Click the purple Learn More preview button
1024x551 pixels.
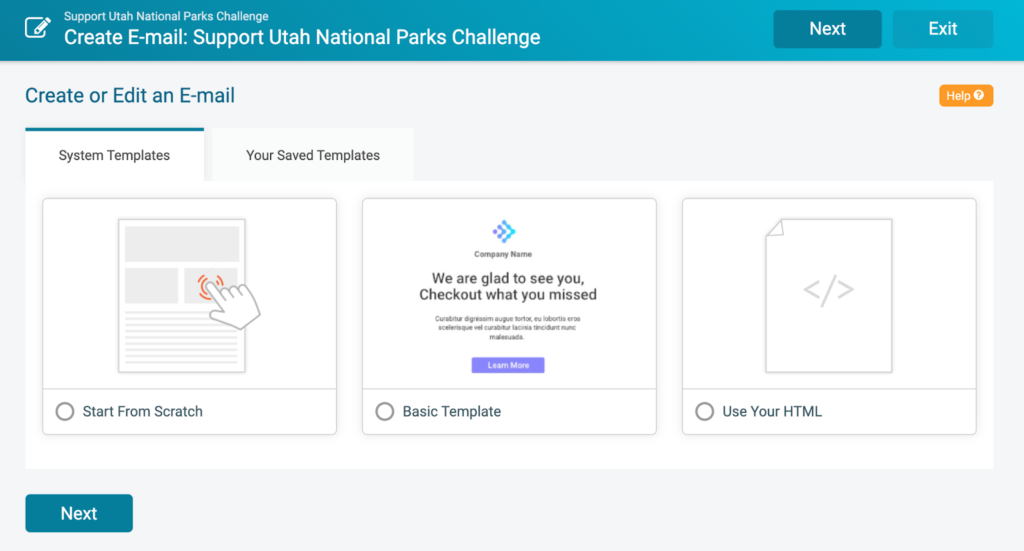[508, 365]
